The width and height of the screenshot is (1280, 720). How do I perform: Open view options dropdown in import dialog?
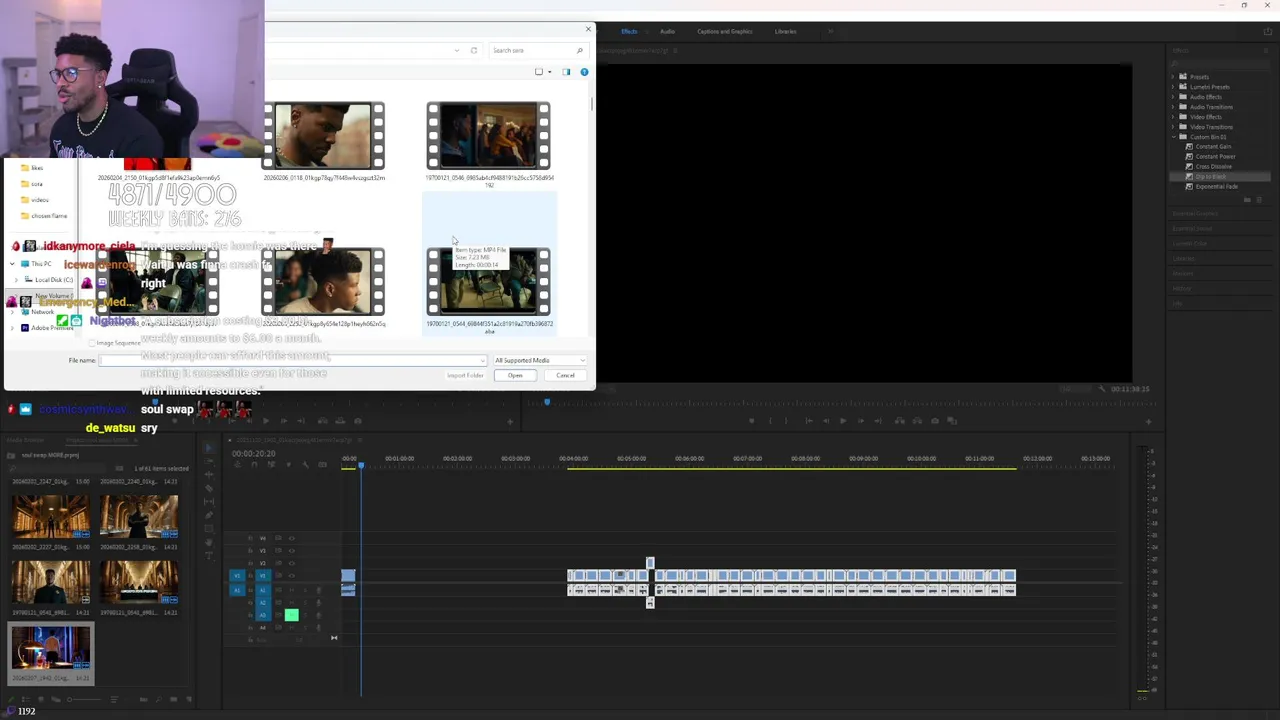[550, 72]
